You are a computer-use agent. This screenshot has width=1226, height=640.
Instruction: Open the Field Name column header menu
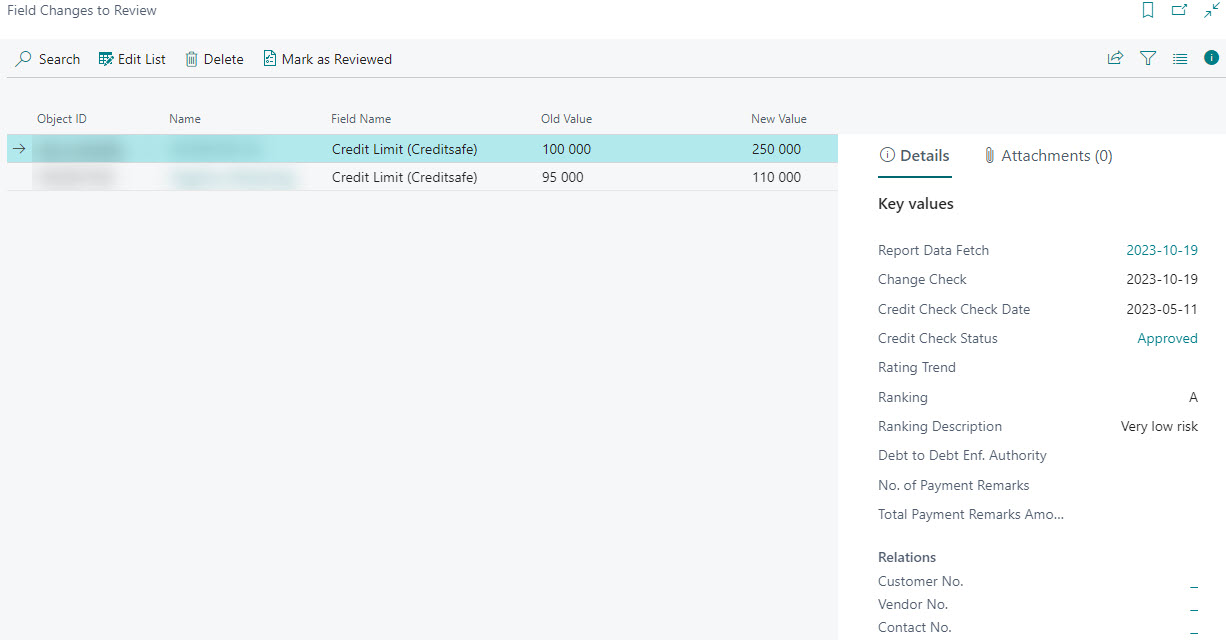pos(361,119)
